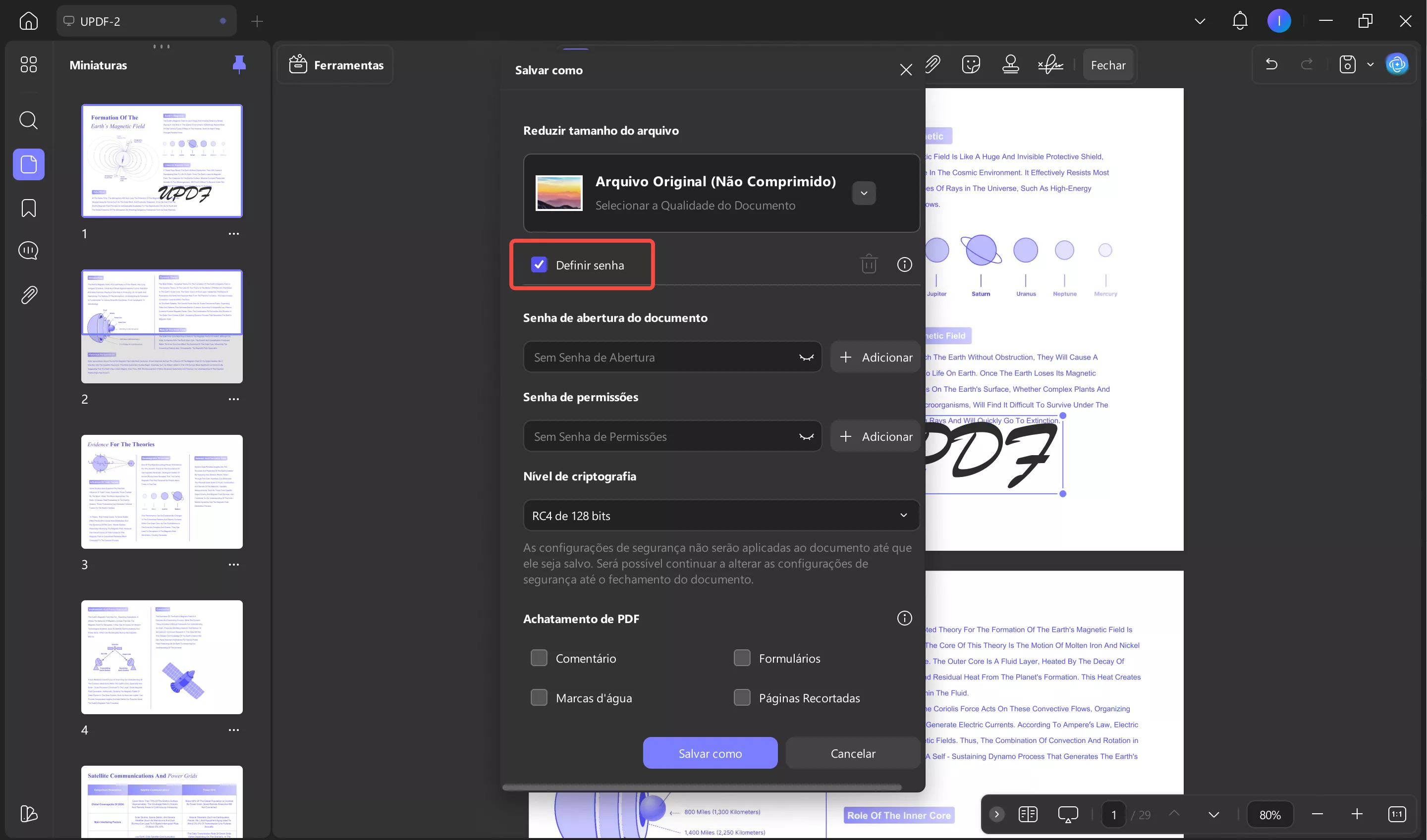Enable the Comentário flatten checkbox

[x=539, y=658]
